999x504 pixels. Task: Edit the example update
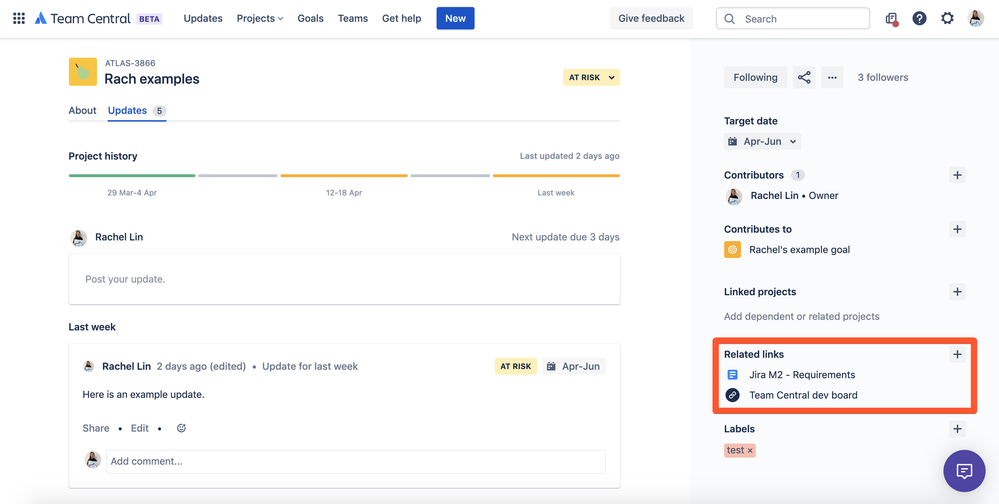(140, 428)
